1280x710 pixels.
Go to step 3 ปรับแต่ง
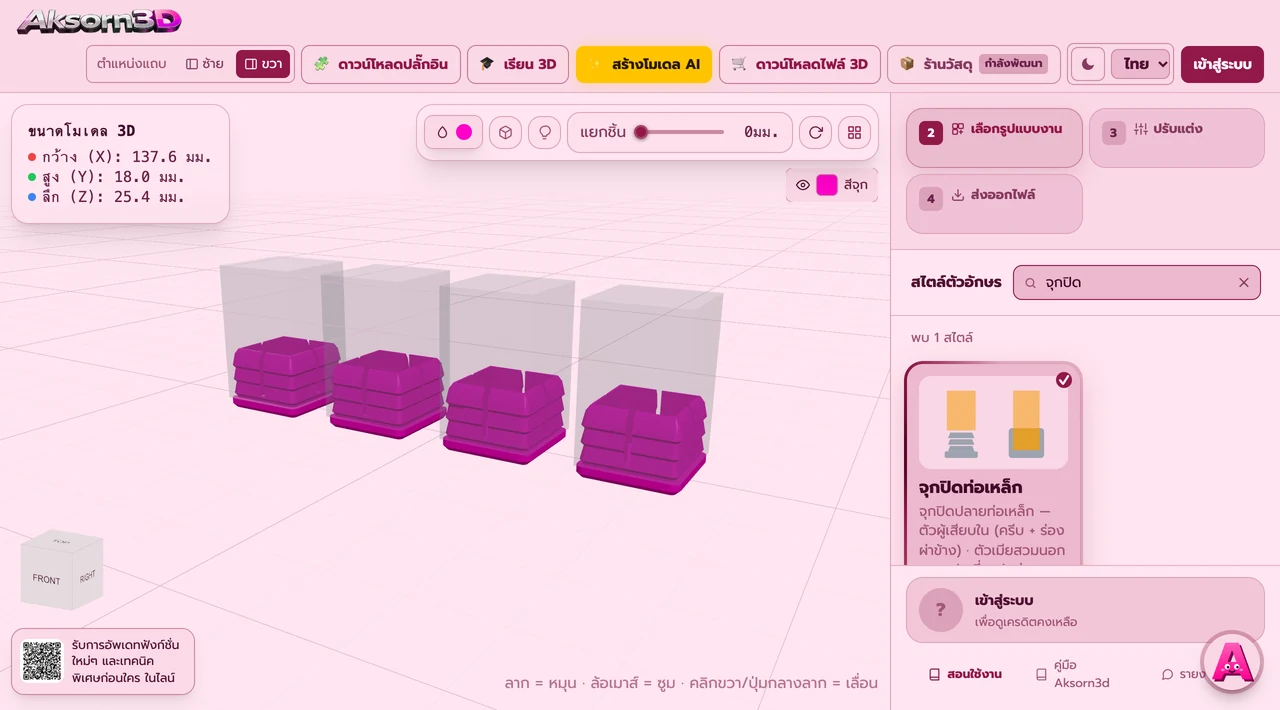[x=1177, y=138]
